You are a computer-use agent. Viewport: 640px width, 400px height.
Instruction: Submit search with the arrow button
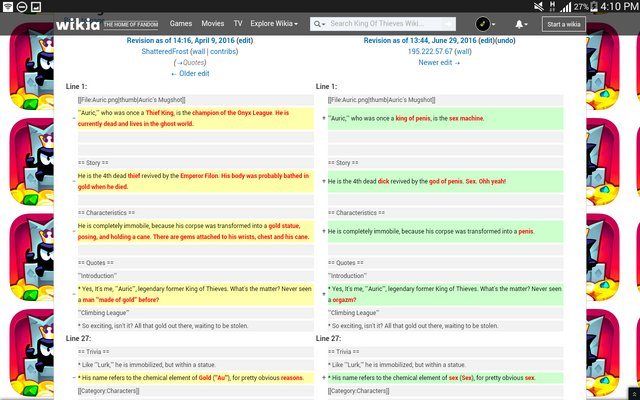coord(448,24)
